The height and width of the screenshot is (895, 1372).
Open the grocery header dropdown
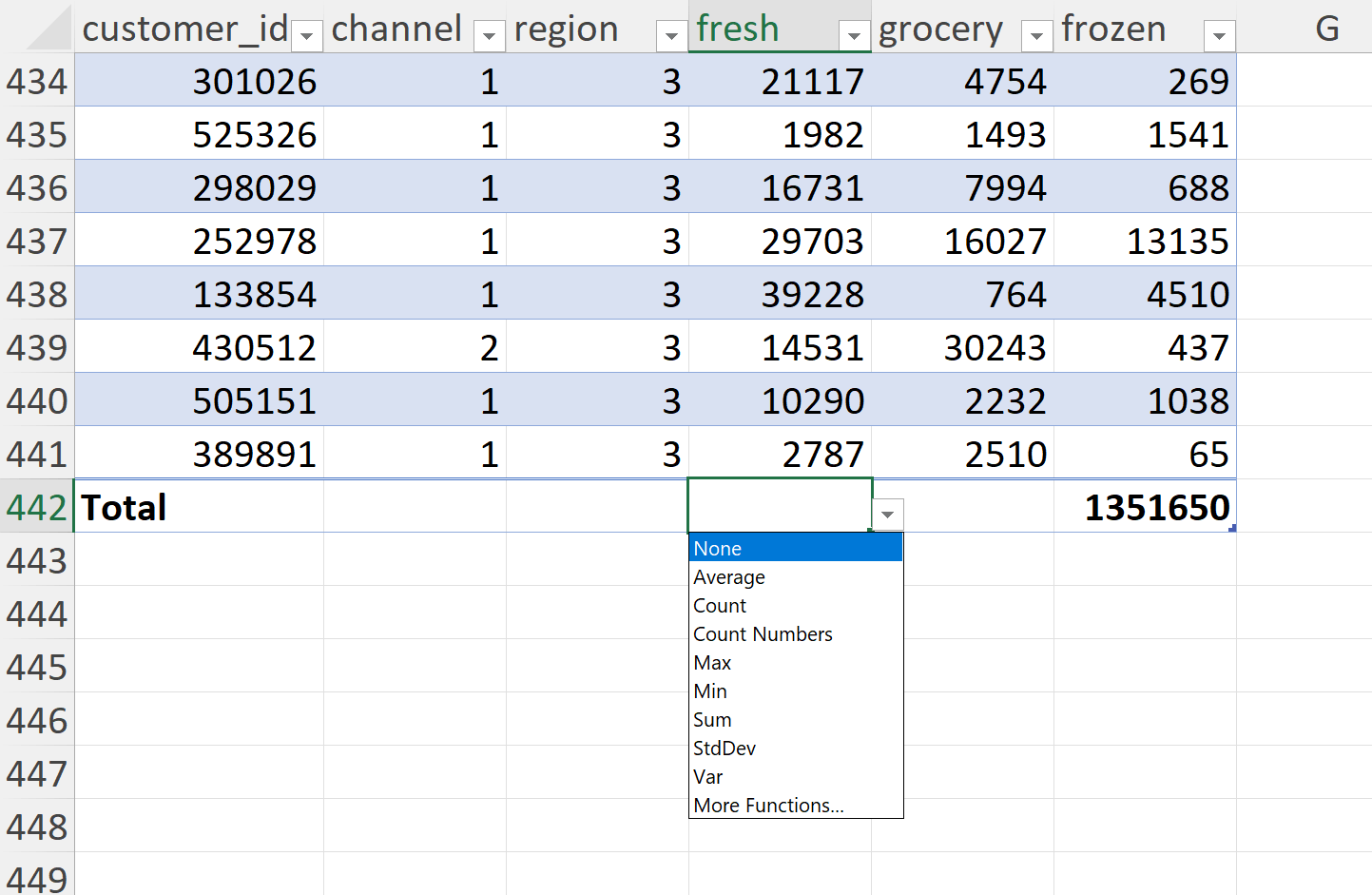[x=1036, y=34]
